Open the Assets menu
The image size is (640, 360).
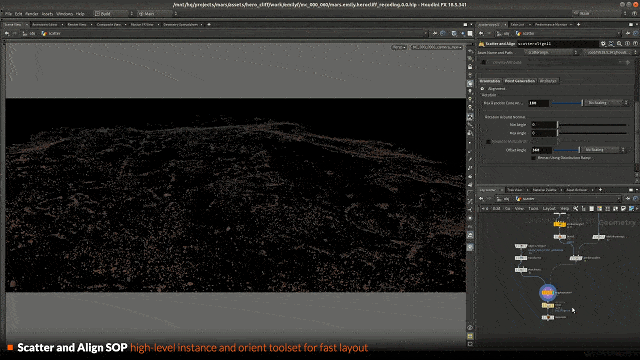coord(47,13)
